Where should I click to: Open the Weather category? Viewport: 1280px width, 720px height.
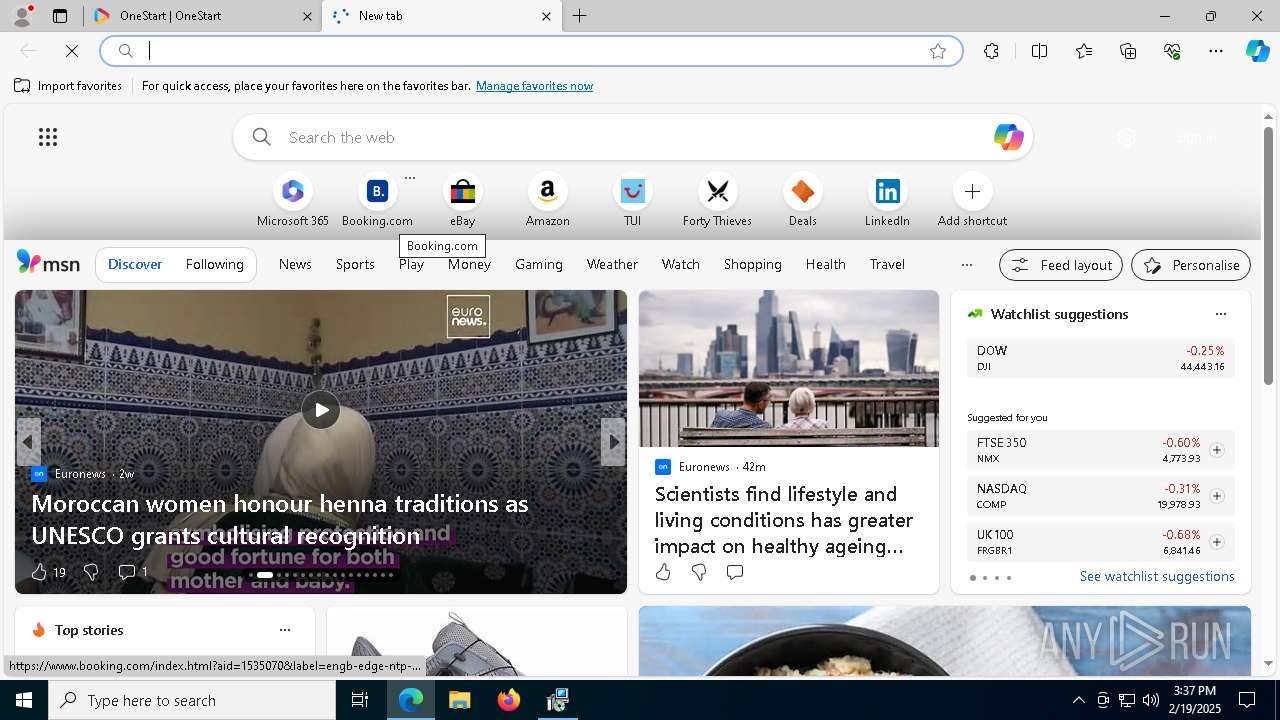coord(612,264)
